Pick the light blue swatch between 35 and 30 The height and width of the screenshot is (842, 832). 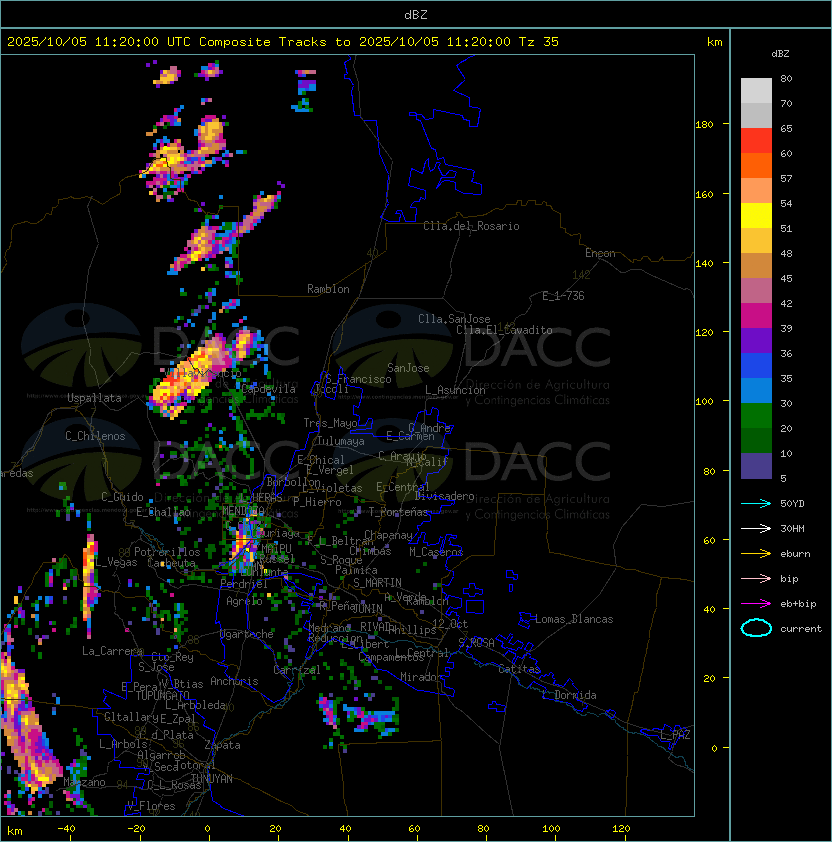(x=756, y=391)
